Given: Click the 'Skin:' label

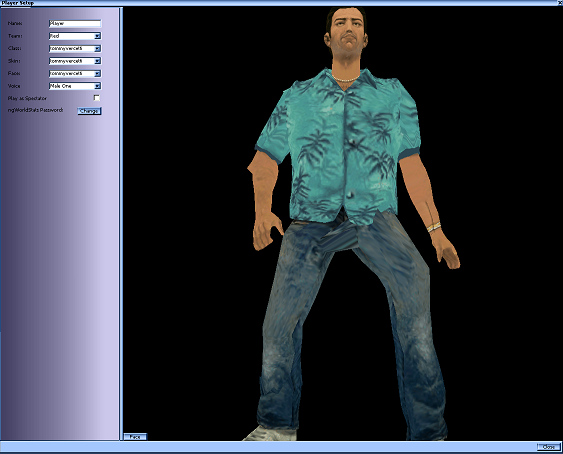Looking at the screenshot, I should (x=14, y=61).
